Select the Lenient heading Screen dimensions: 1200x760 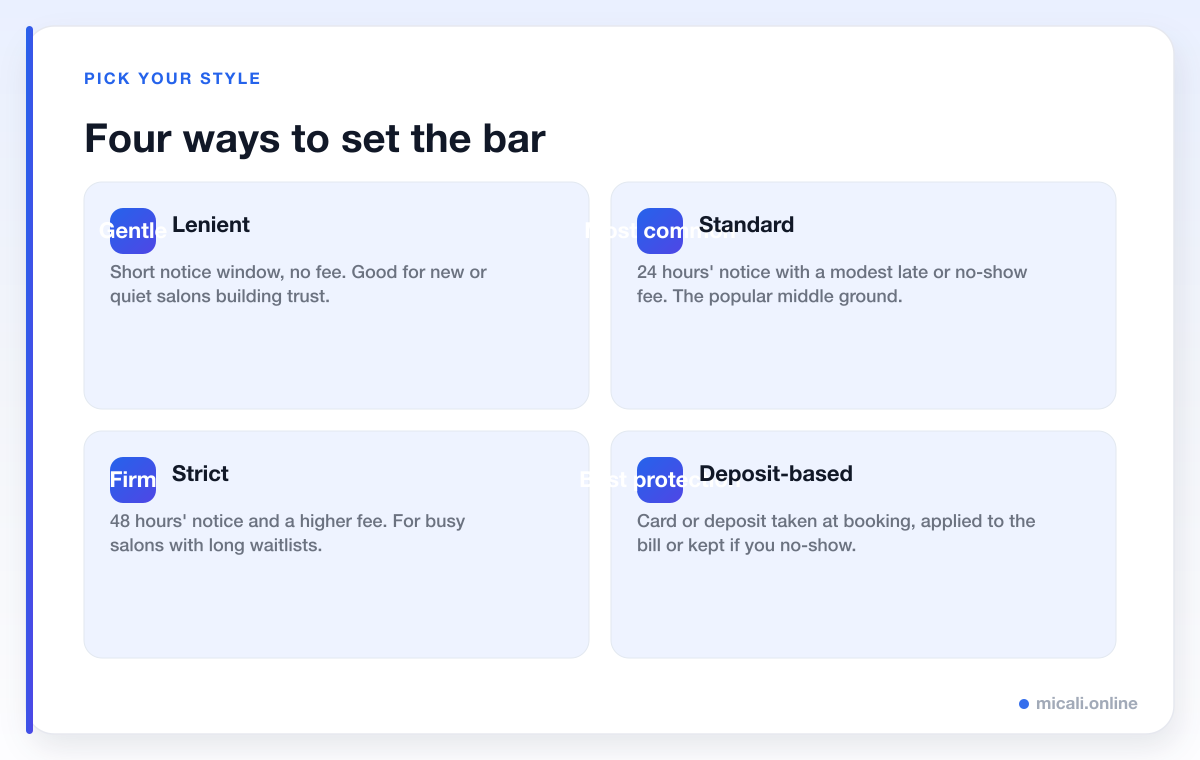click(211, 225)
